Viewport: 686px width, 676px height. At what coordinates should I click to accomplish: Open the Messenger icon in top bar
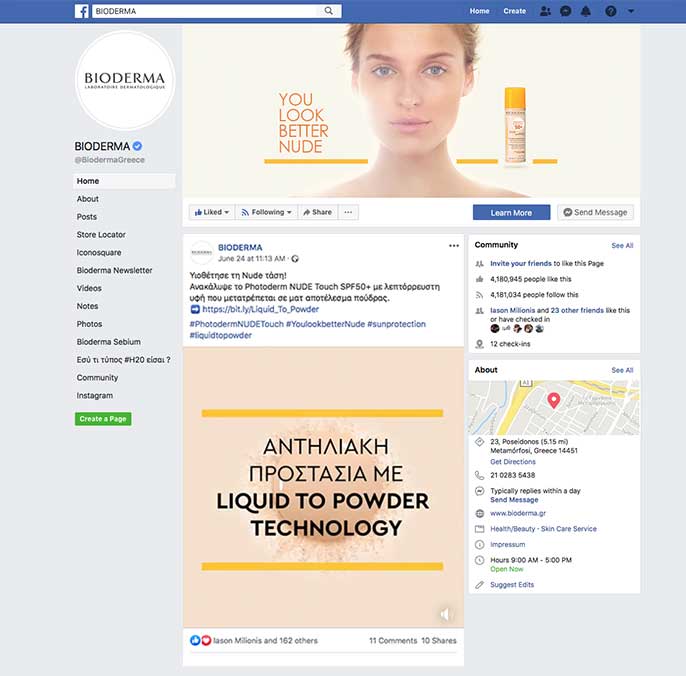tap(566, 11)
